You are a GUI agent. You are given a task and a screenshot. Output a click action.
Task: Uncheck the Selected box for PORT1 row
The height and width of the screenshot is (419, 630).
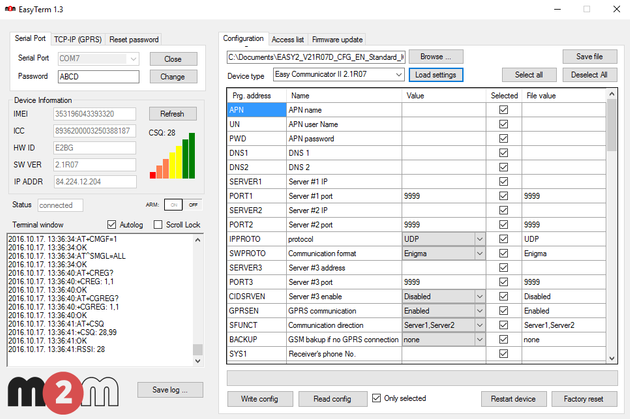(x=503, y=196)
